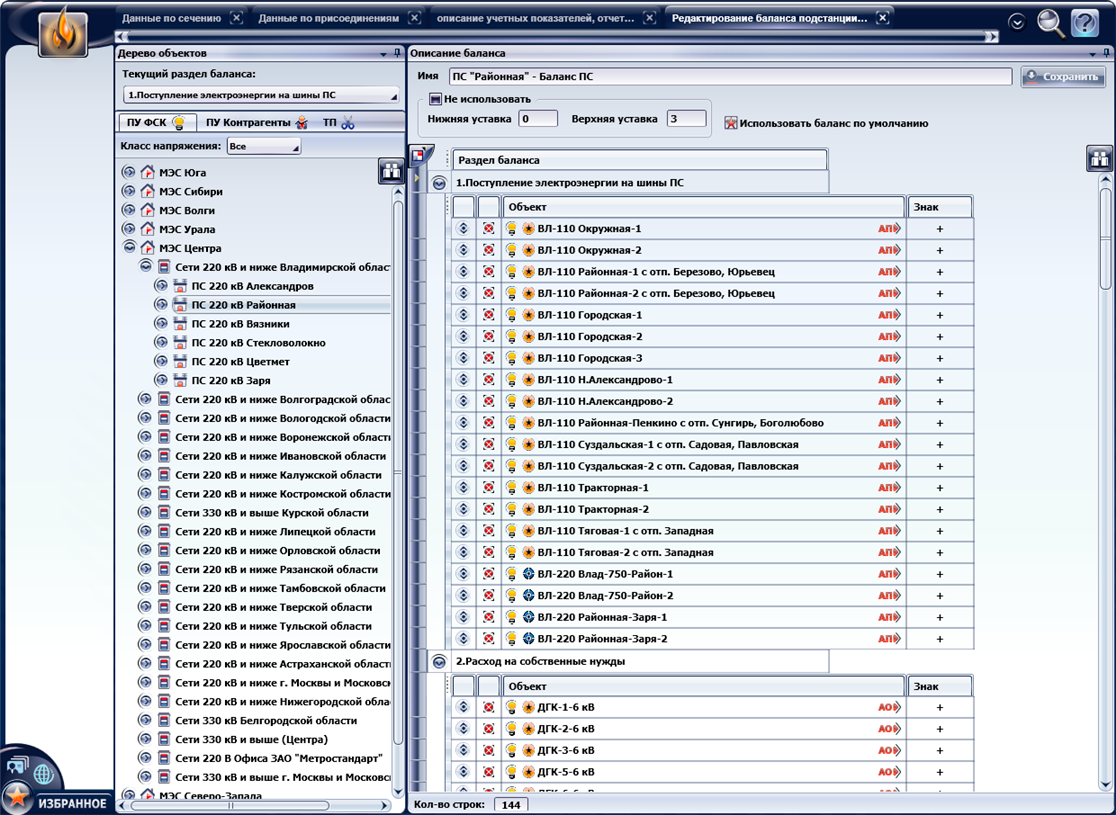The height and width of the screenshot is (815, 1116).
Task: Click the binoculars icon in balance description panel
Action: (x=1099, y=158)
